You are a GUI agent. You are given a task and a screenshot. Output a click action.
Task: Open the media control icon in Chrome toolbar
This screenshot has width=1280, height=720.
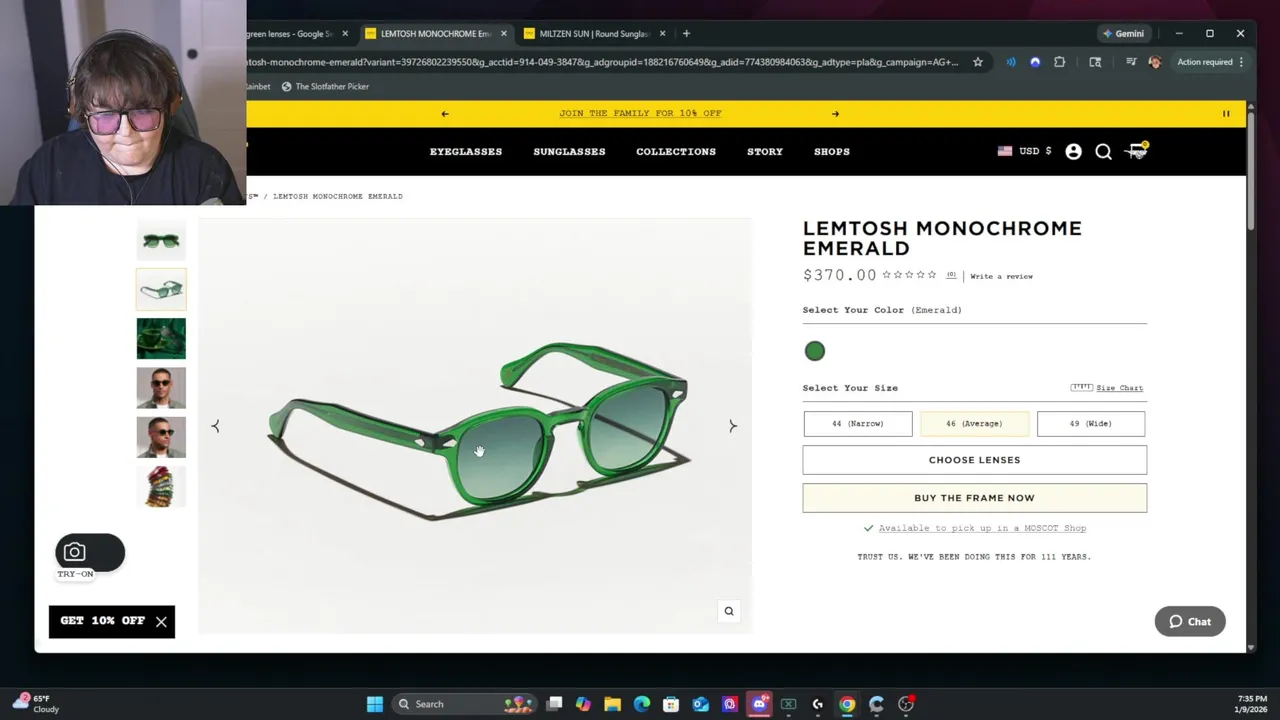click(1131, 62)
